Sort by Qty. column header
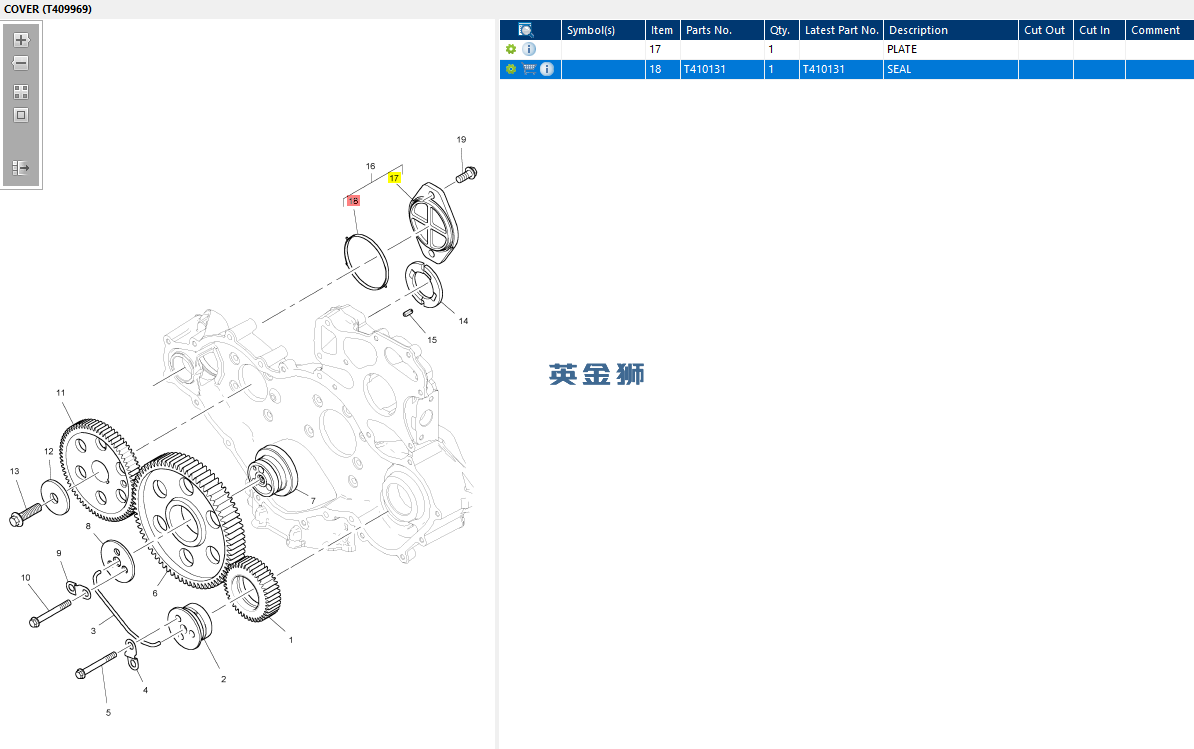 tap(781, 30)
